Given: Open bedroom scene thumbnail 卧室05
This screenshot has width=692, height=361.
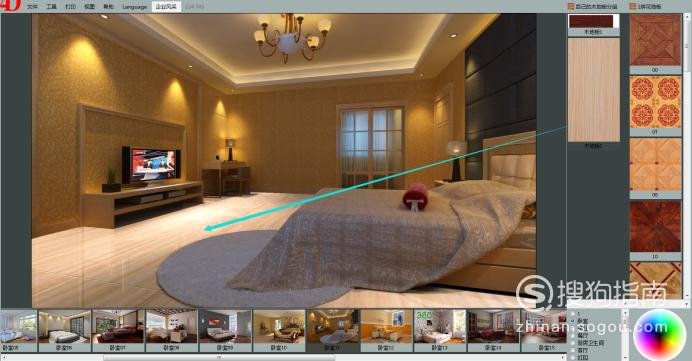Looking at the screenshot, I should pyautogui.click(x=18, y=330).
